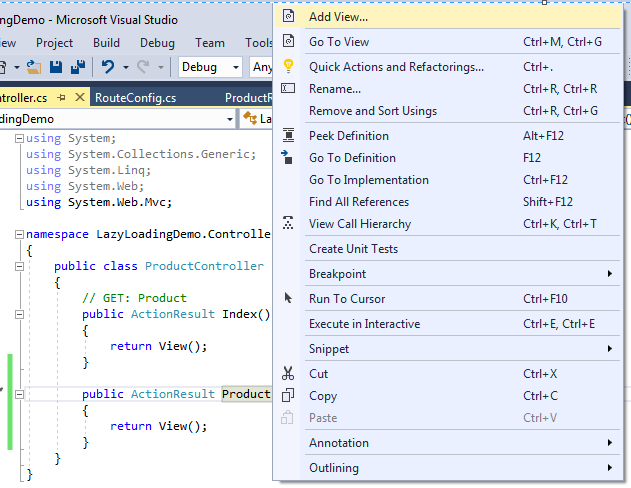This screenshot has height=488, width=631.
Task: Switch to the RouteConfig.cs tab
Action: (136, 98)
